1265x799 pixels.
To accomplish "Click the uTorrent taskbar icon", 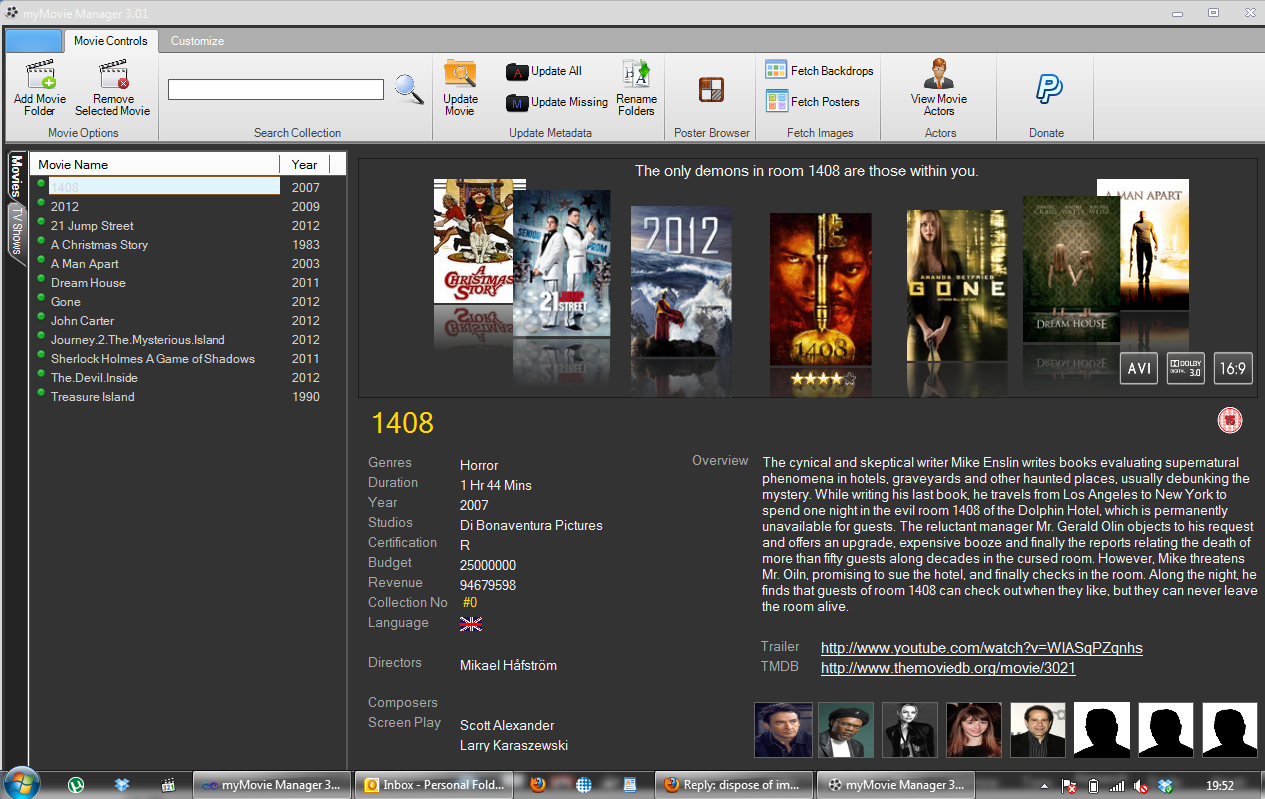I will (x=76, y=785).
